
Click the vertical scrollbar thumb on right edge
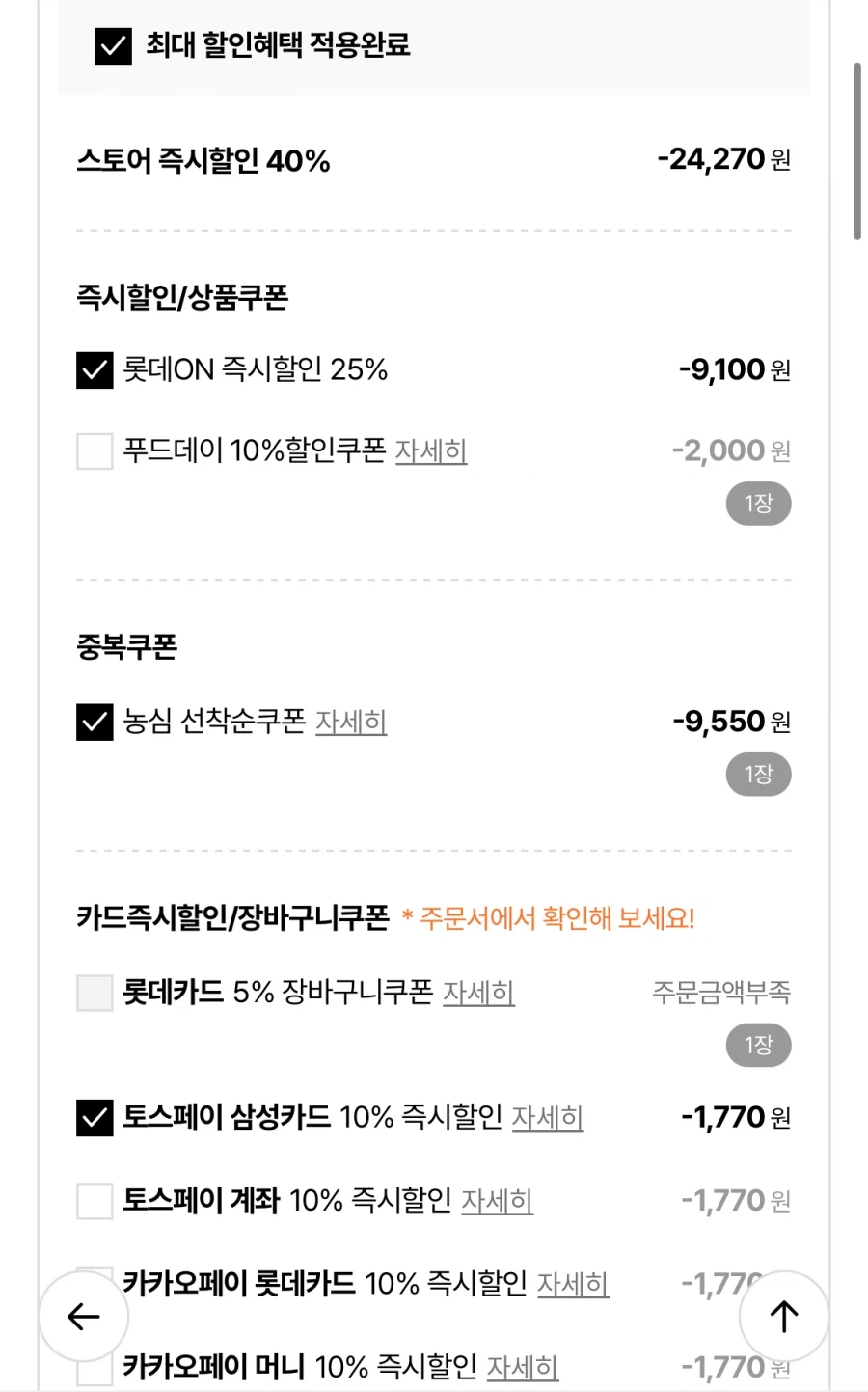(x=856, y=151)
